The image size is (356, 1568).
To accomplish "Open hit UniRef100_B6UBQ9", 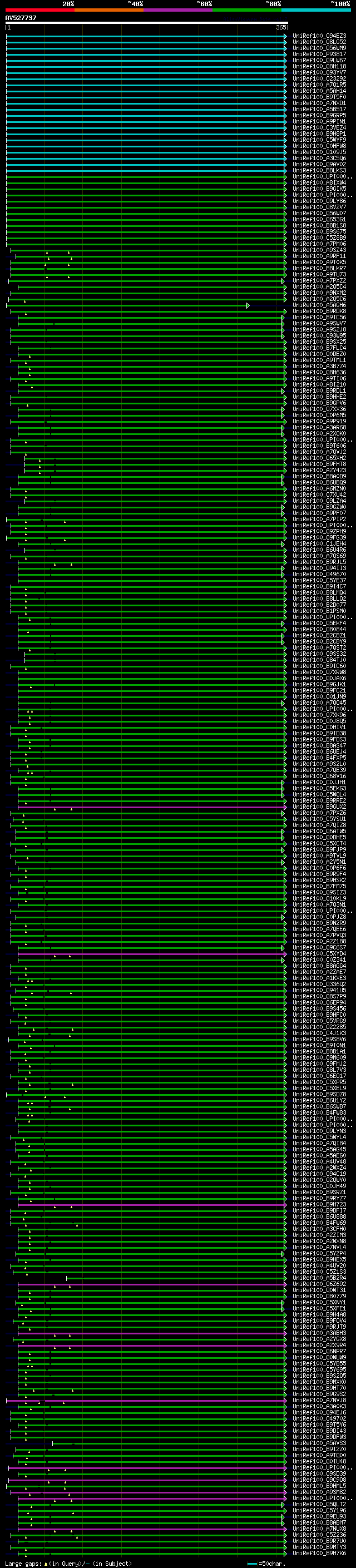I will pyautogui.click(x=319, y=483).
